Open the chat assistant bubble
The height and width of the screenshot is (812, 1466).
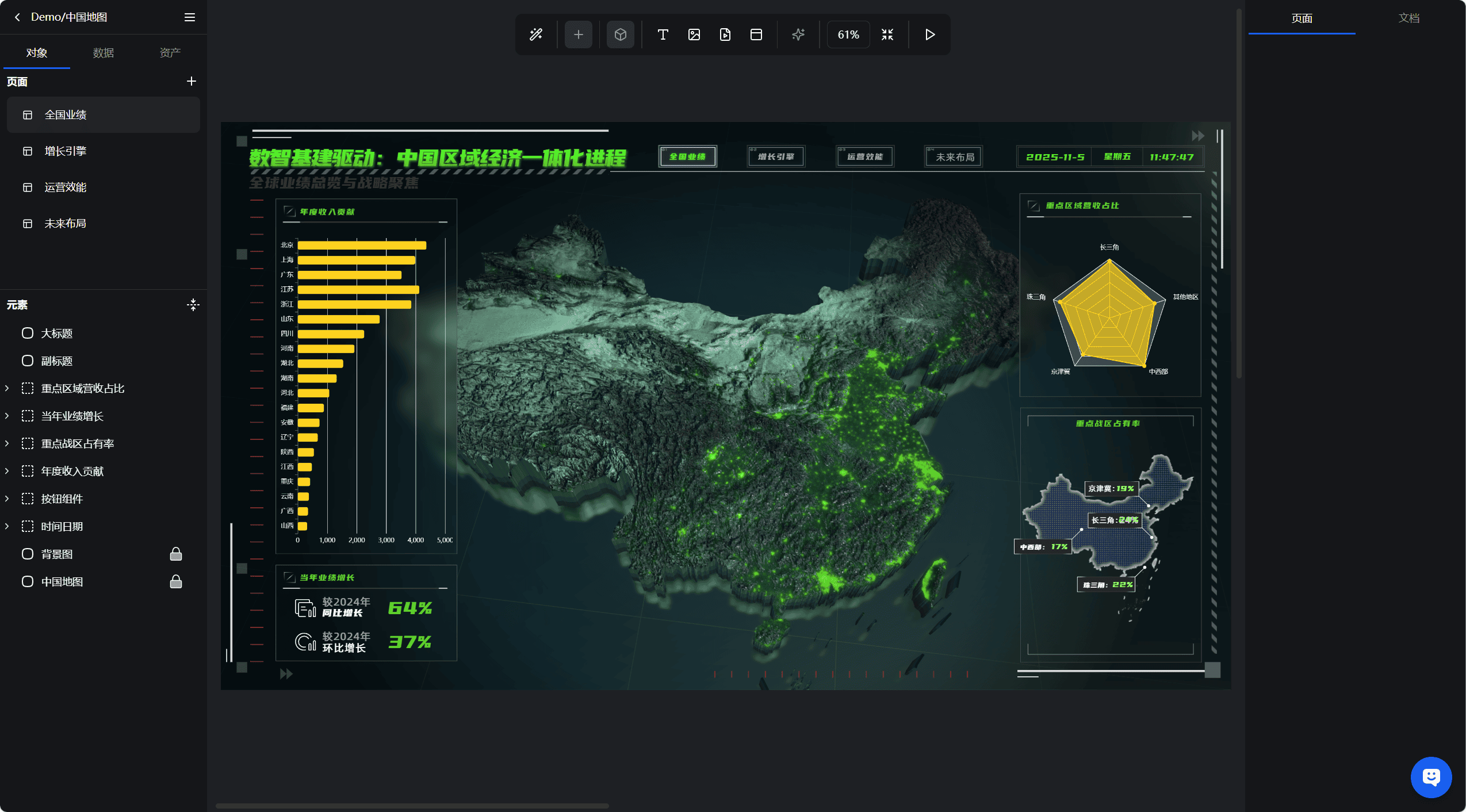pos(1431,777)
